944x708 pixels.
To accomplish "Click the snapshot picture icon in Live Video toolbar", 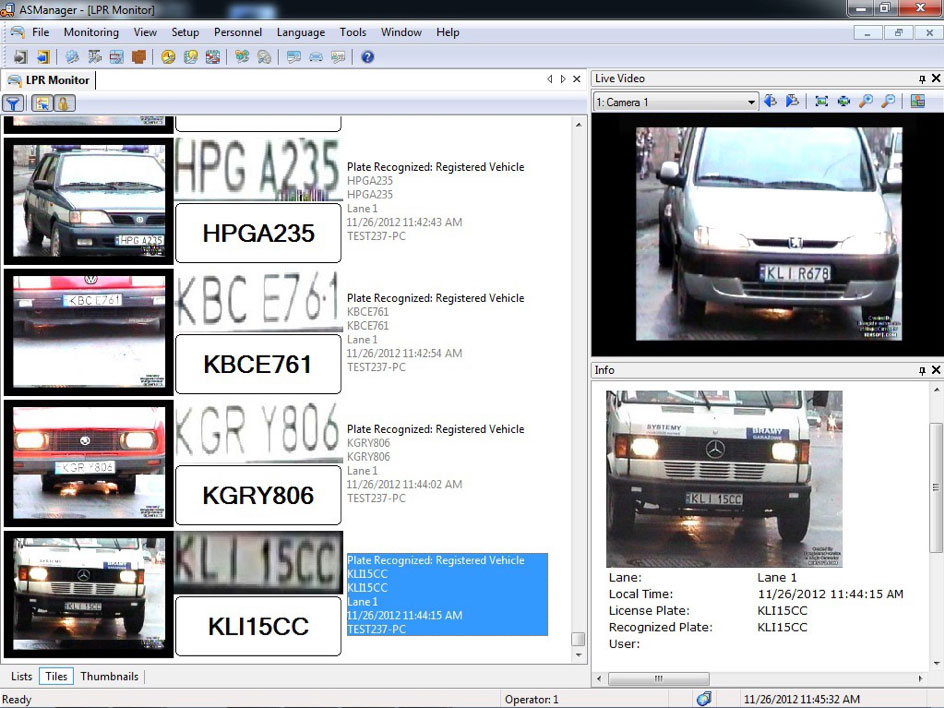I will tap(917, 102).
